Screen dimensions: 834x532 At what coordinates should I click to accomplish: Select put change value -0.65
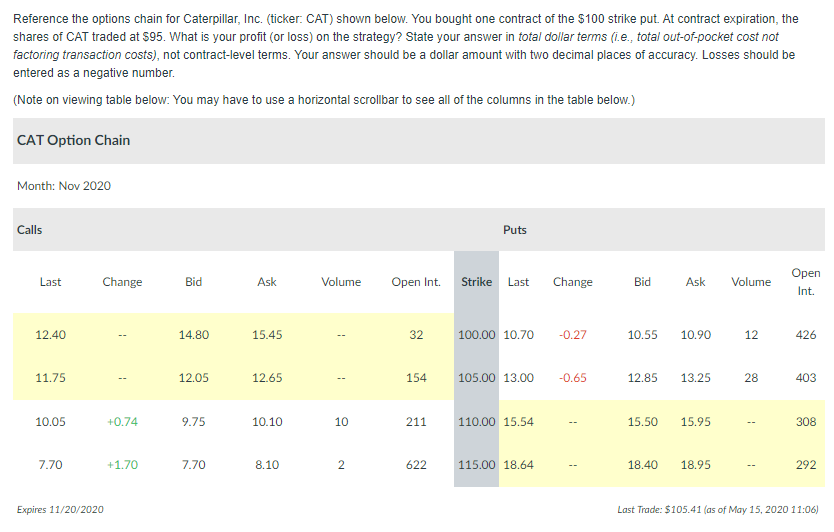(572, 378)
